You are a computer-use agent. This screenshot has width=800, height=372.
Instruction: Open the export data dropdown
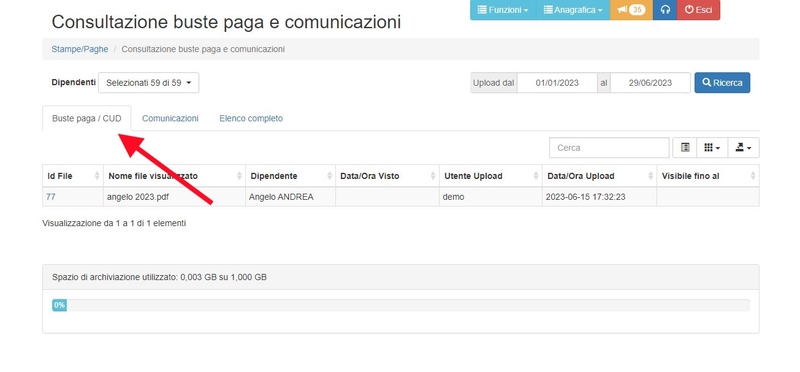(x=743, y=147)
